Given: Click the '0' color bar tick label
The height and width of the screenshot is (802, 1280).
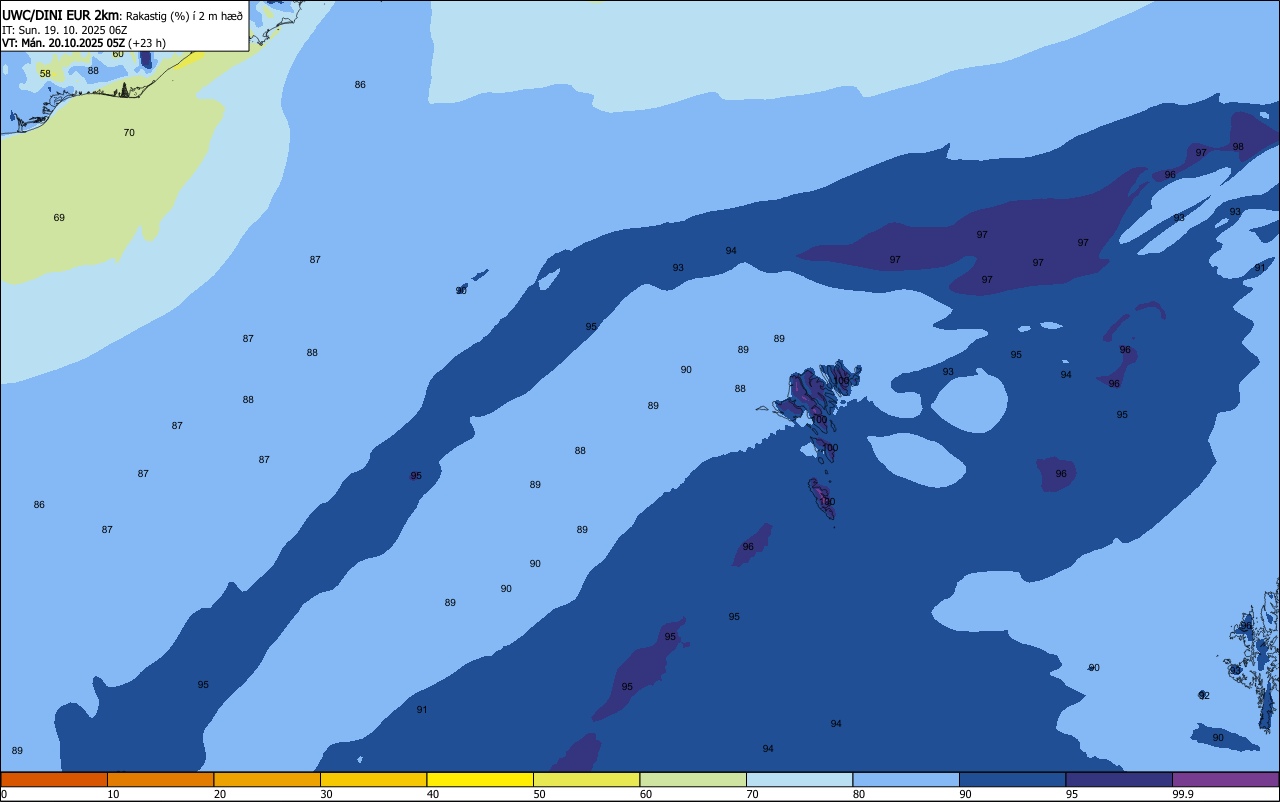Looking at the screenshot, I should [4, 794].
